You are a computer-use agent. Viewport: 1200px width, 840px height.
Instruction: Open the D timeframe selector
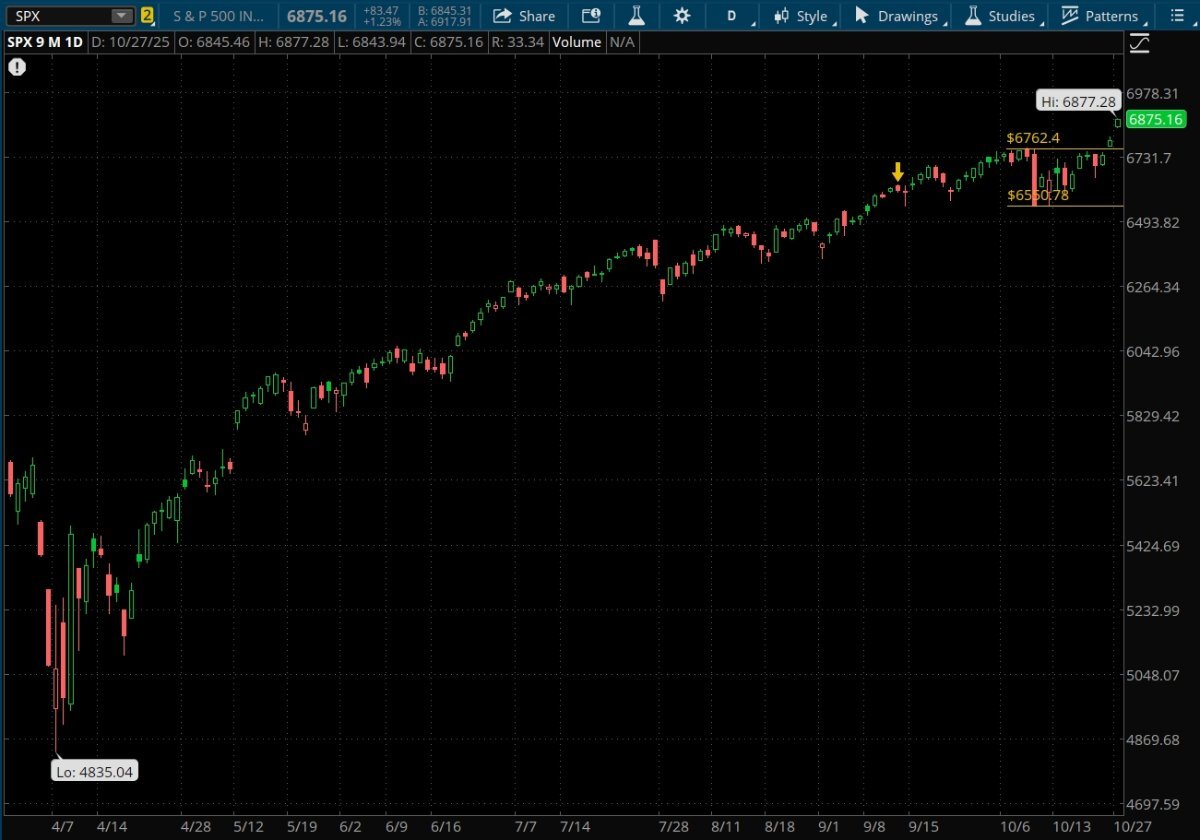pyautogui.click(x=732, y=16)
